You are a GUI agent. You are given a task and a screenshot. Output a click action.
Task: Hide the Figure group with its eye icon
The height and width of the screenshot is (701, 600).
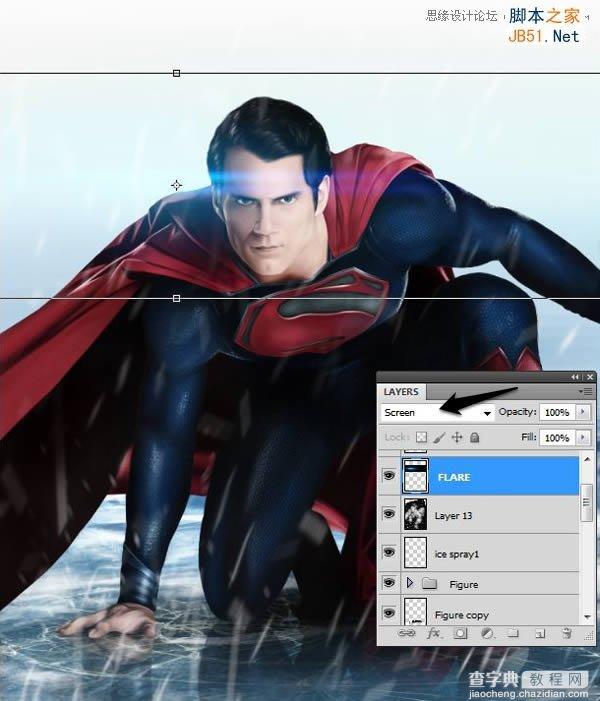click(x=389, y=583)
